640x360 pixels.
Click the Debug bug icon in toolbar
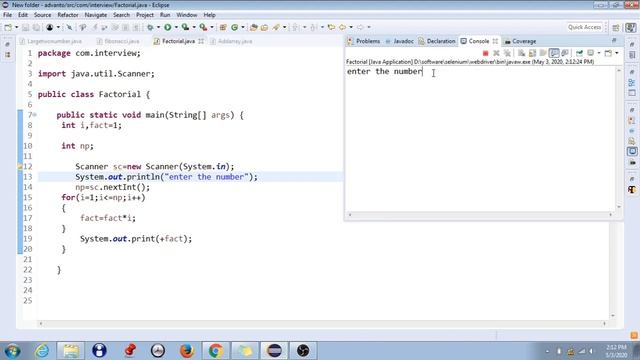pos(151,27)
